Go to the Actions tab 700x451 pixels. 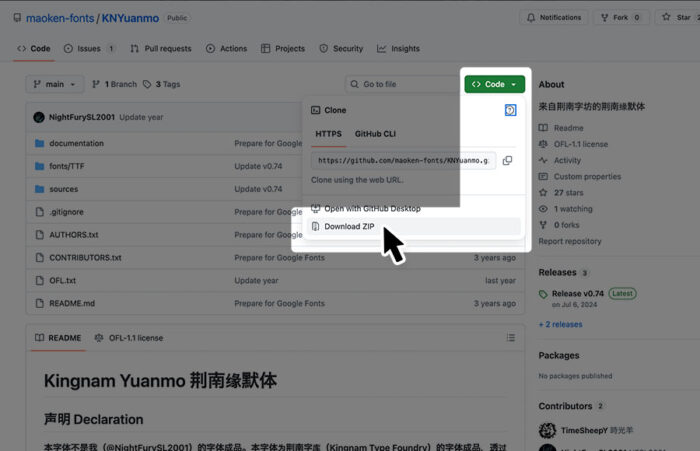click(x=226, y=48)
